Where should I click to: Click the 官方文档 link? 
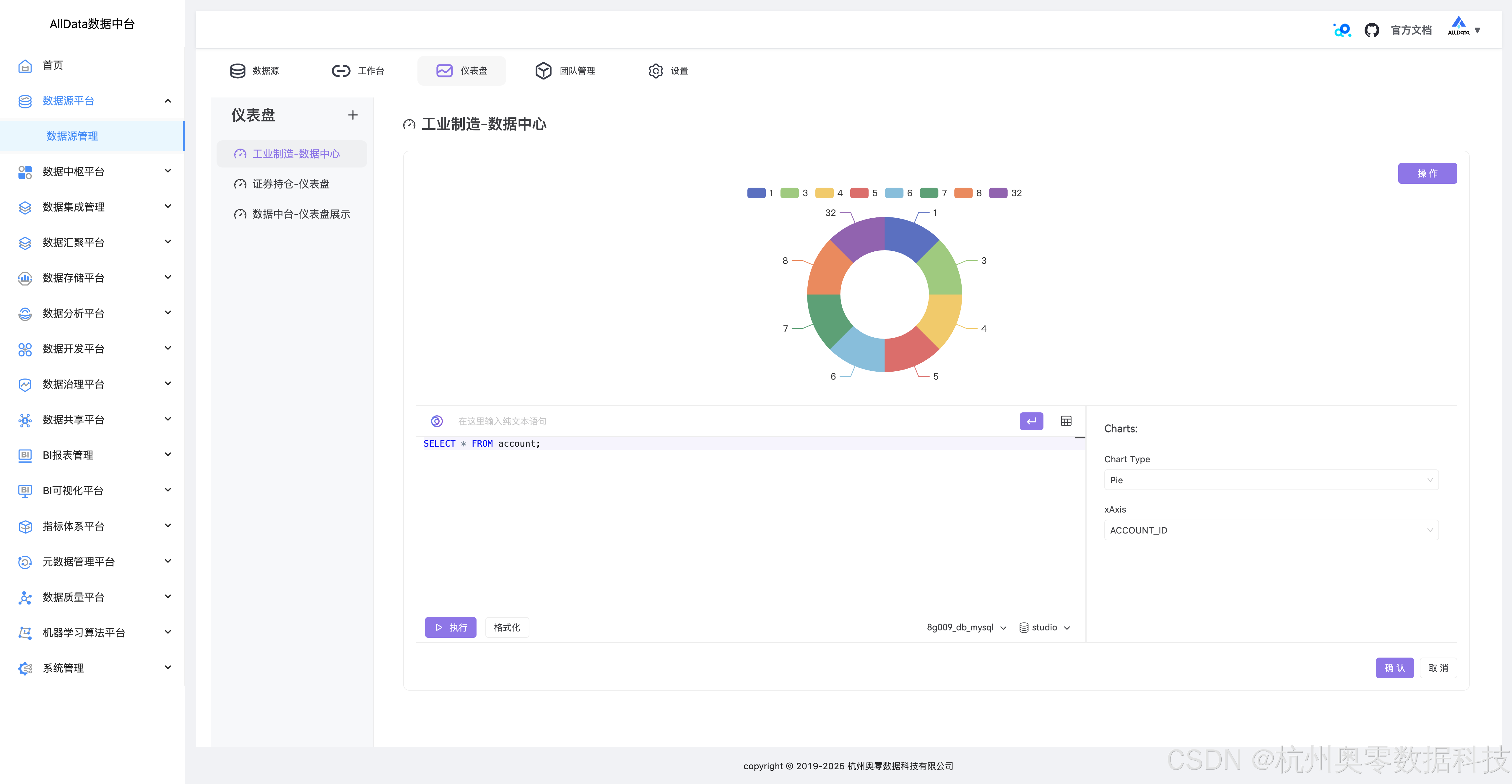point(1410,29)
